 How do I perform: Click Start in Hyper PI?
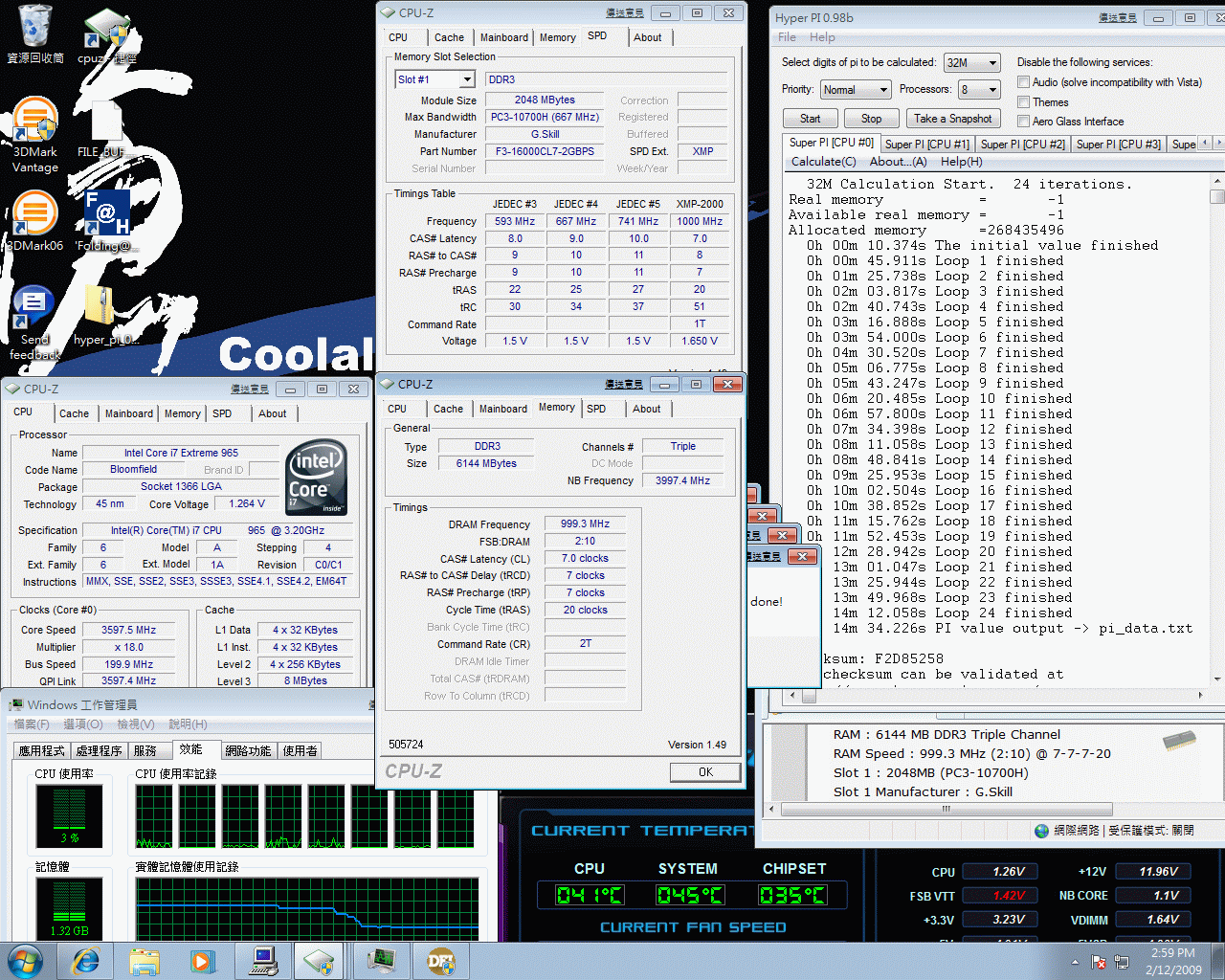point(810,119)
